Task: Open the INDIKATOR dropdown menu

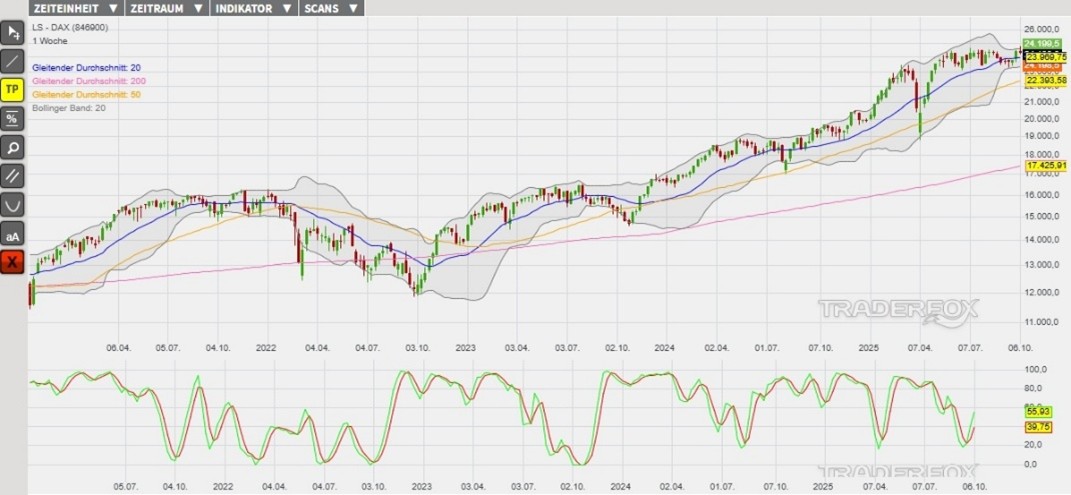Action: (x=254, y=8)
